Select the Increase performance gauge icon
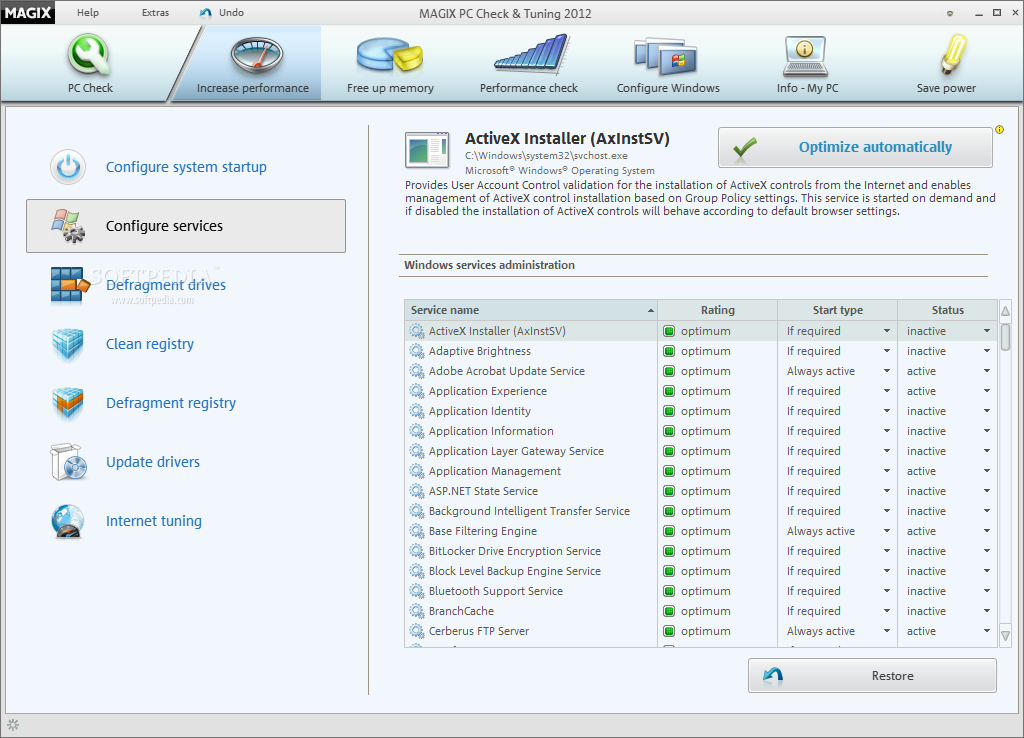 [256, 55]
